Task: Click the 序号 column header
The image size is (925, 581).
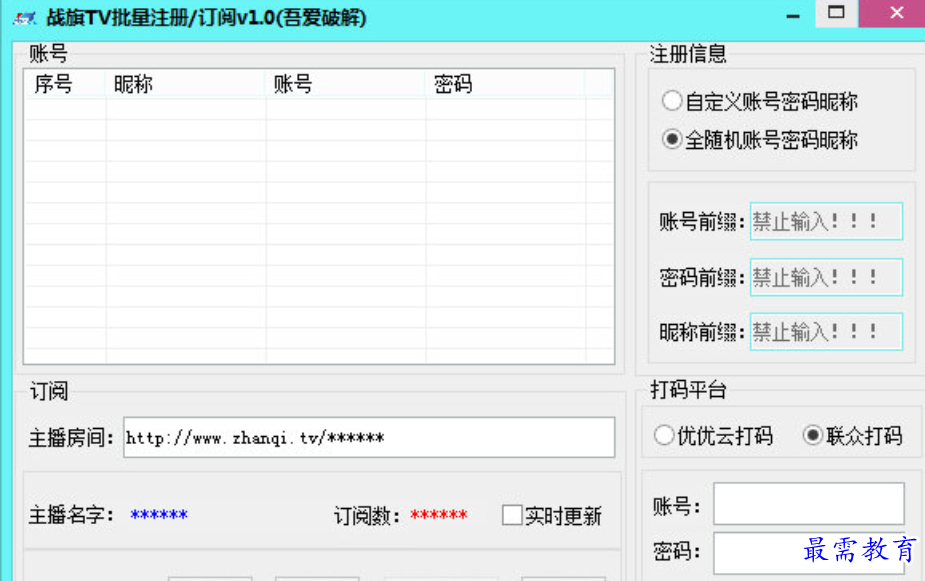Action: point(65,84)
